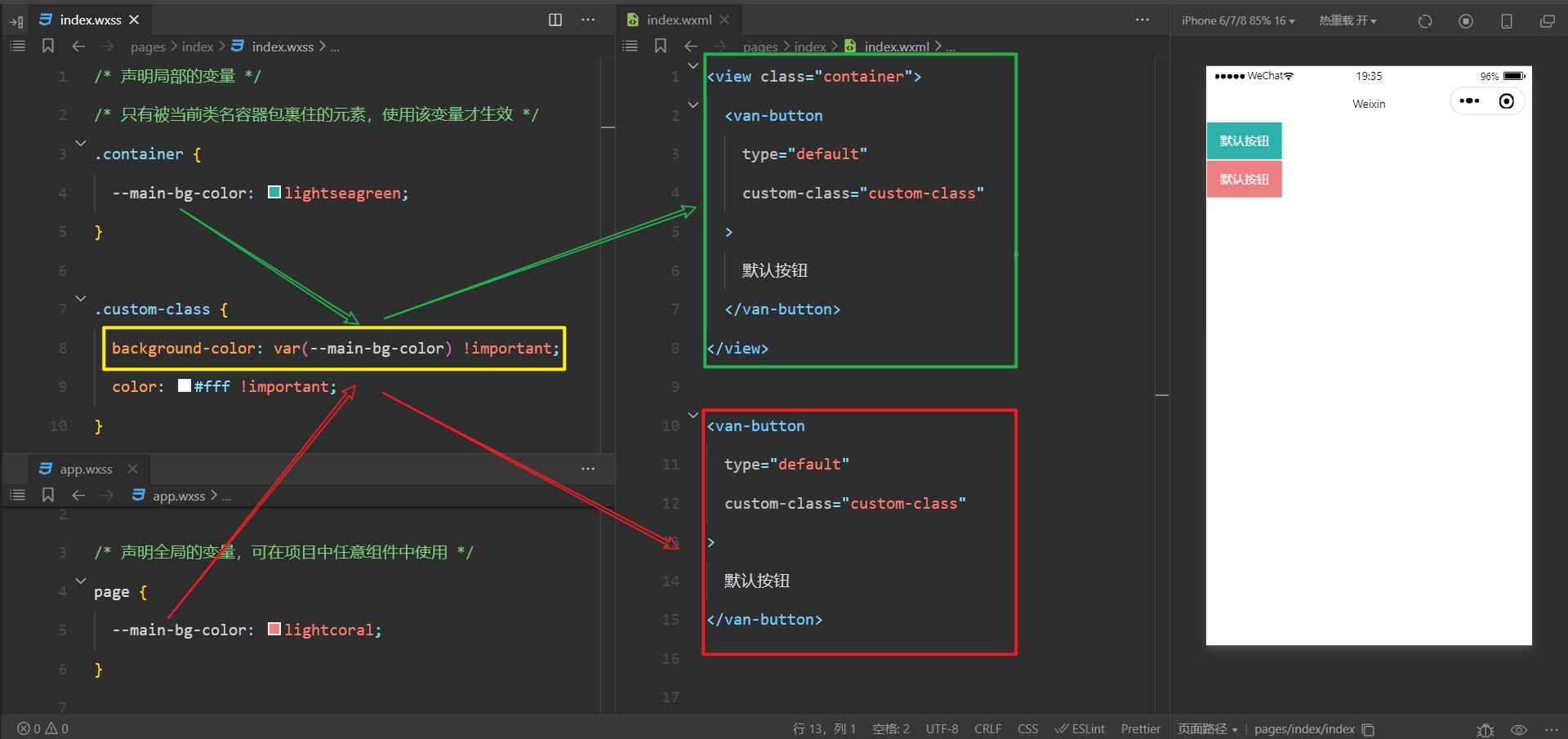
Task: Open the 页面路径 dropdown in status bar
Action: coord(1207,729)
